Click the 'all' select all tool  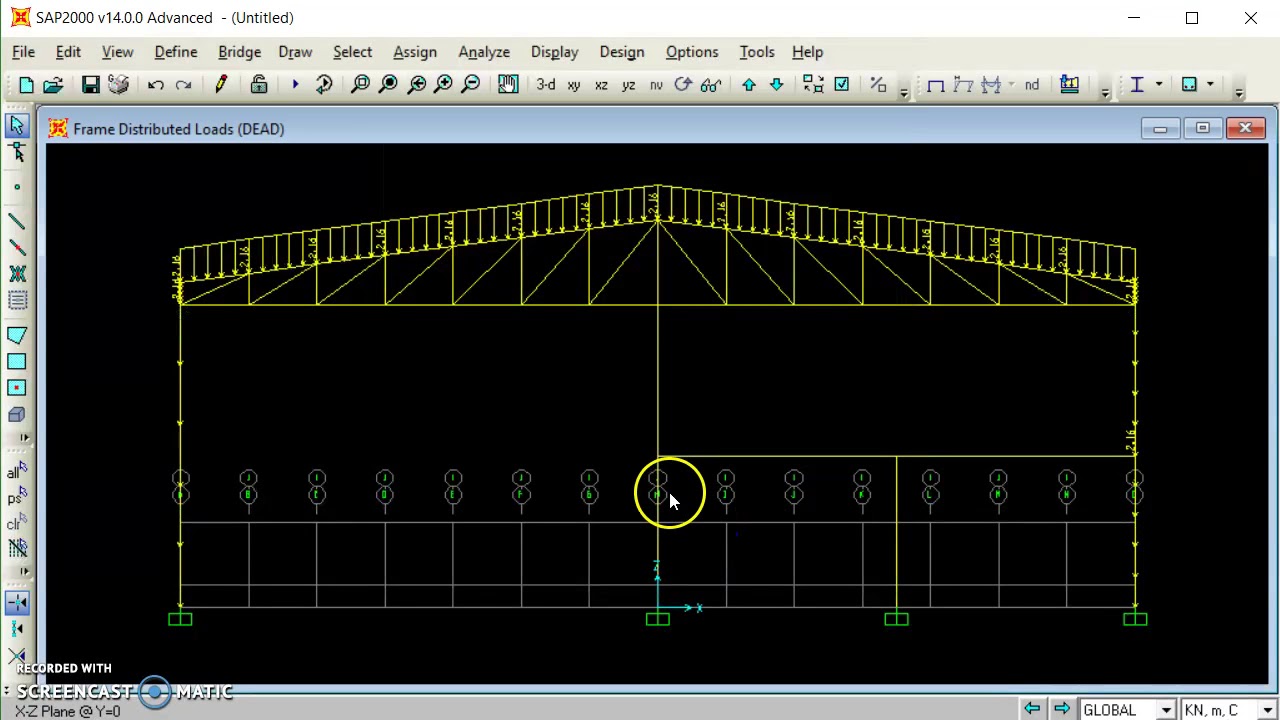17,471
